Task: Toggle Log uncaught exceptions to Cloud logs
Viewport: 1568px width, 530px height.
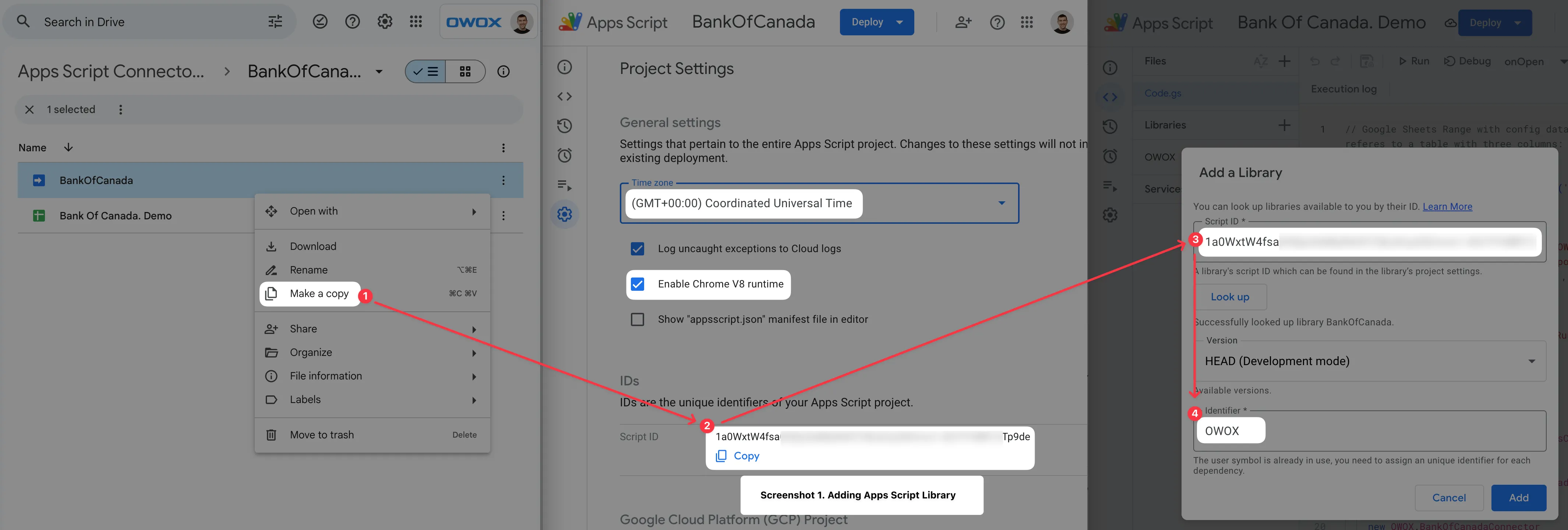Action: tap(637, 249)
